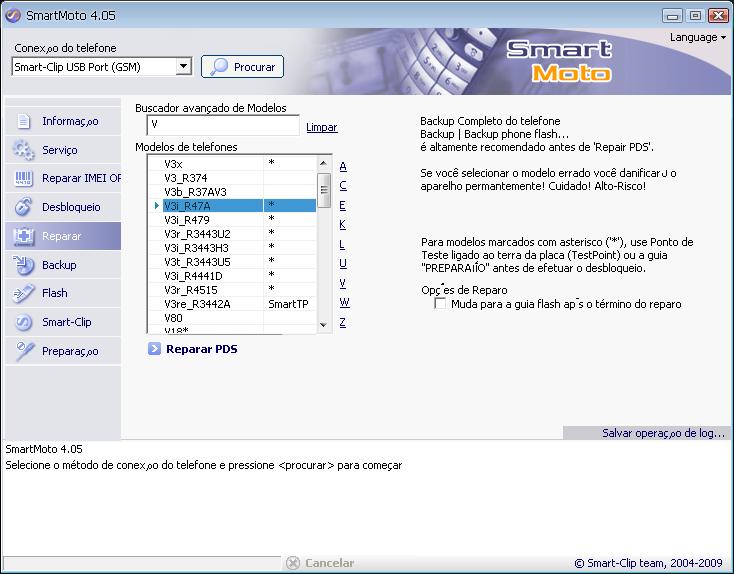Click the Procurar button
The height and width of the screenshot is (574, 734).
tap(242, 66)
